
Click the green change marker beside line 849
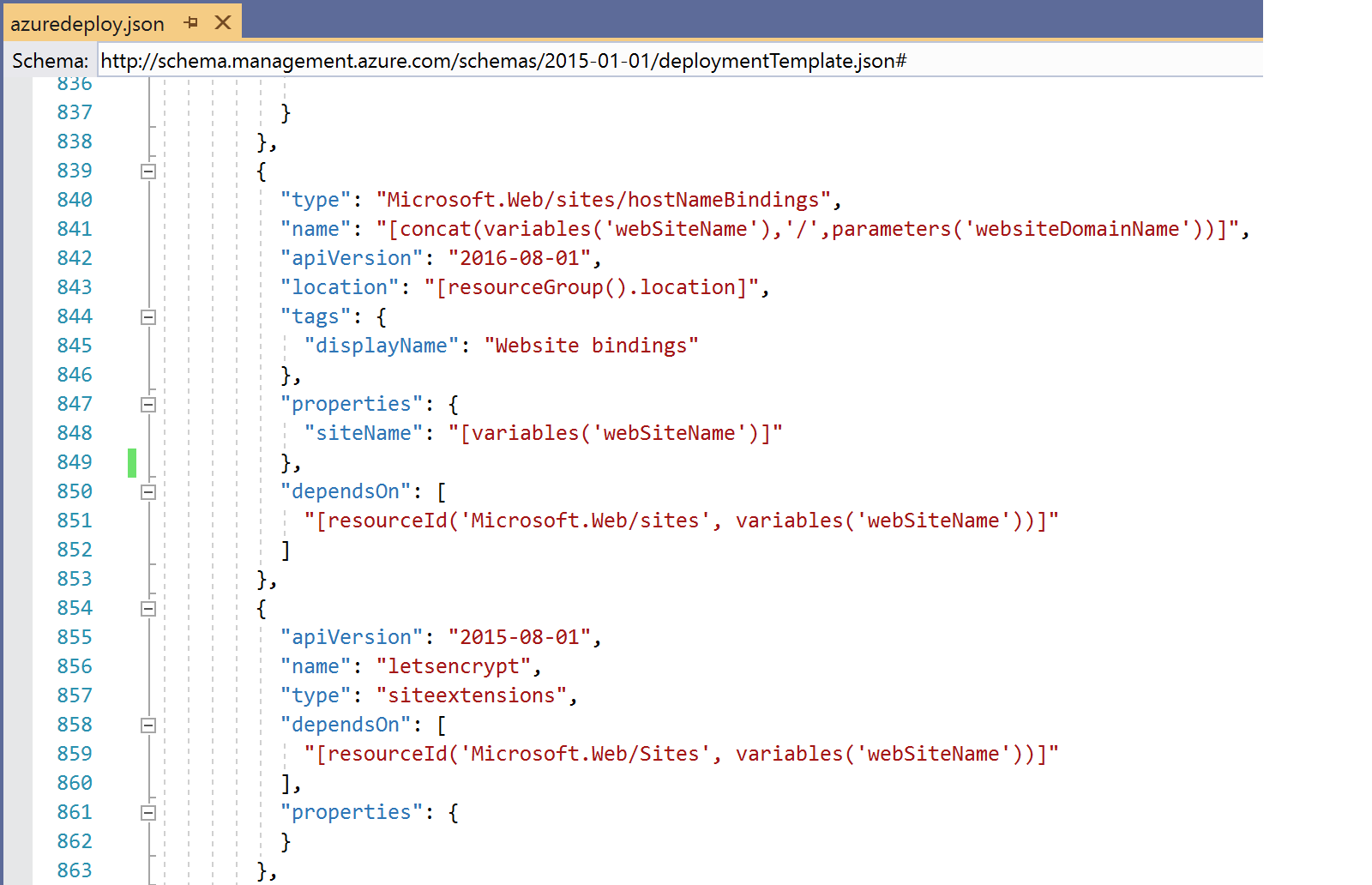pyautogui.click(x=132, y=462)
